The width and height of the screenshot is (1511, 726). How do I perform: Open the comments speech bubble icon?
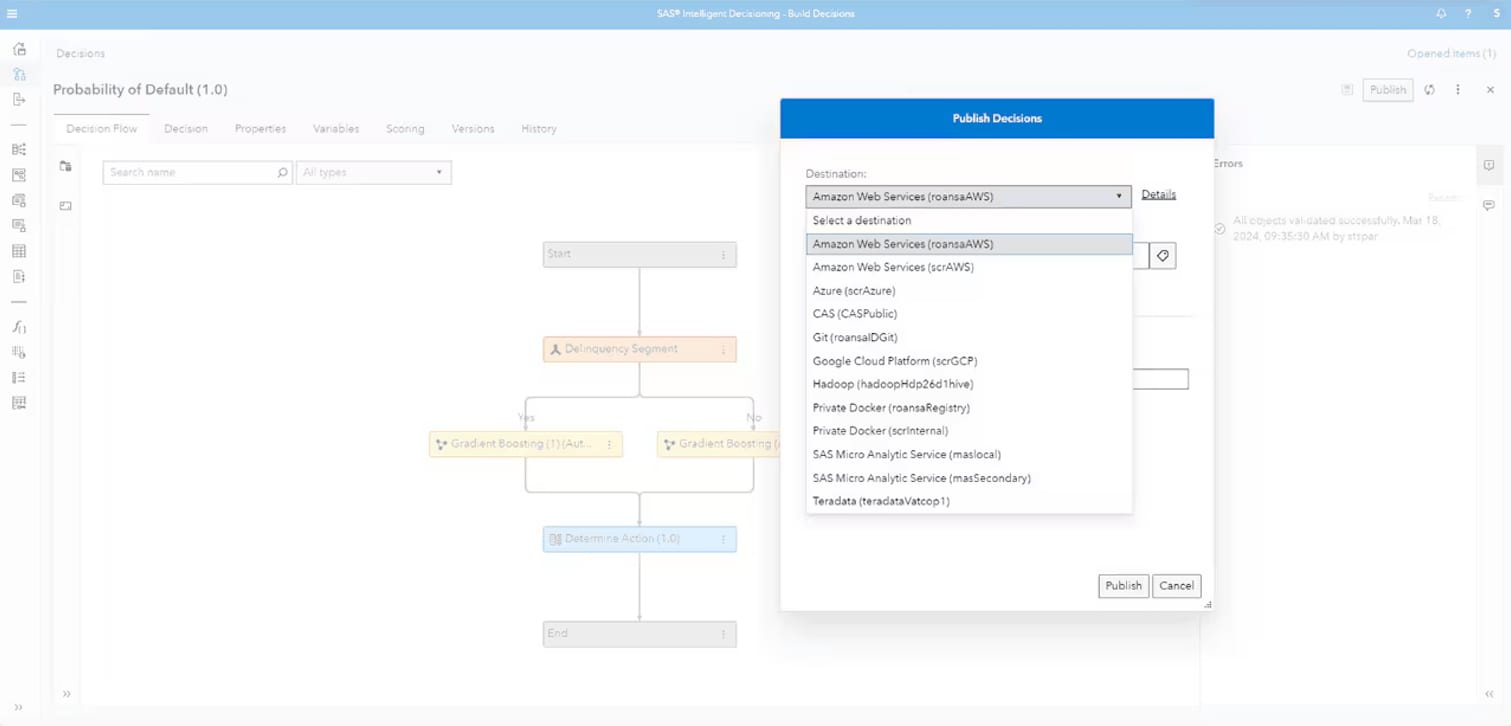coord(1489,205)
